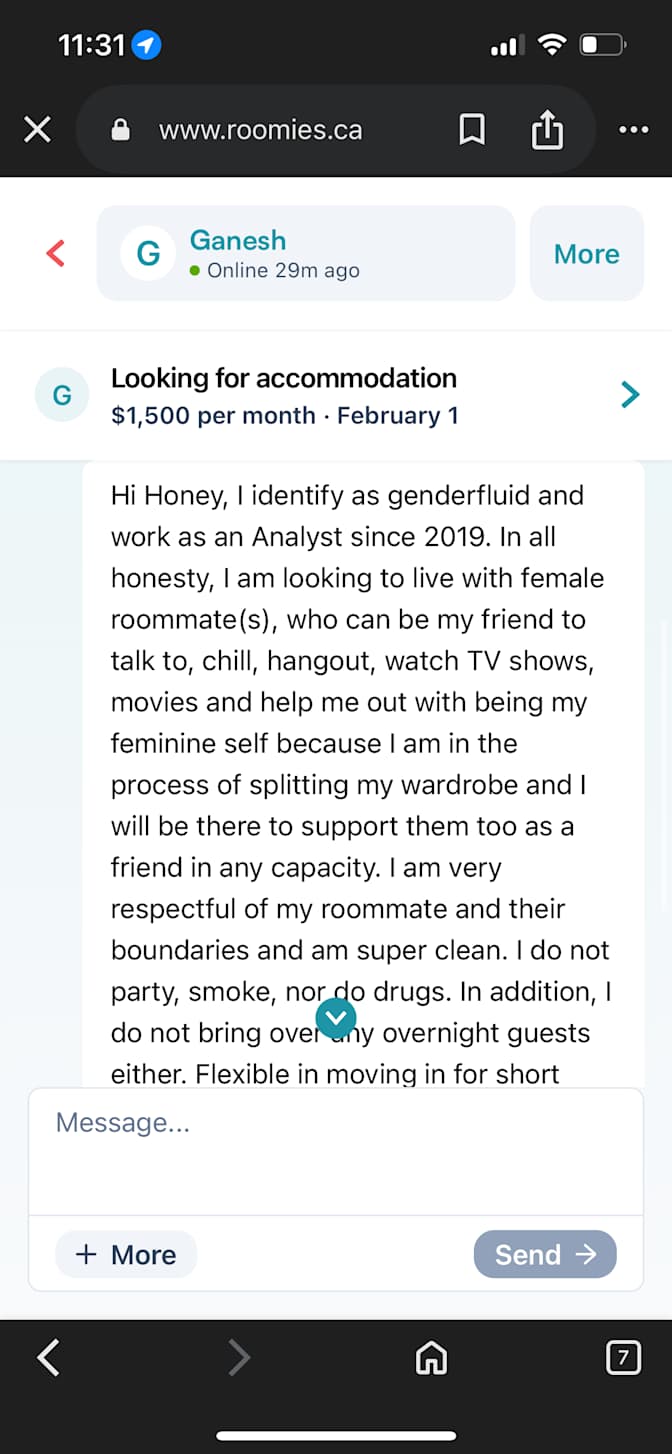Tap the home icon in the bottom bar
This screenshot has height=1454, width=672.
[431, 1357]
